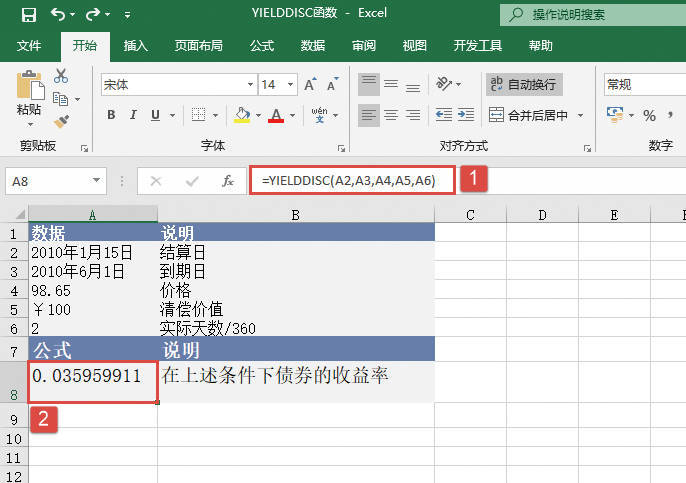The width and height of the screenshot is (686, 483).
Task: Open the 字体 dialog launcher
Action: tap(341, 149)
